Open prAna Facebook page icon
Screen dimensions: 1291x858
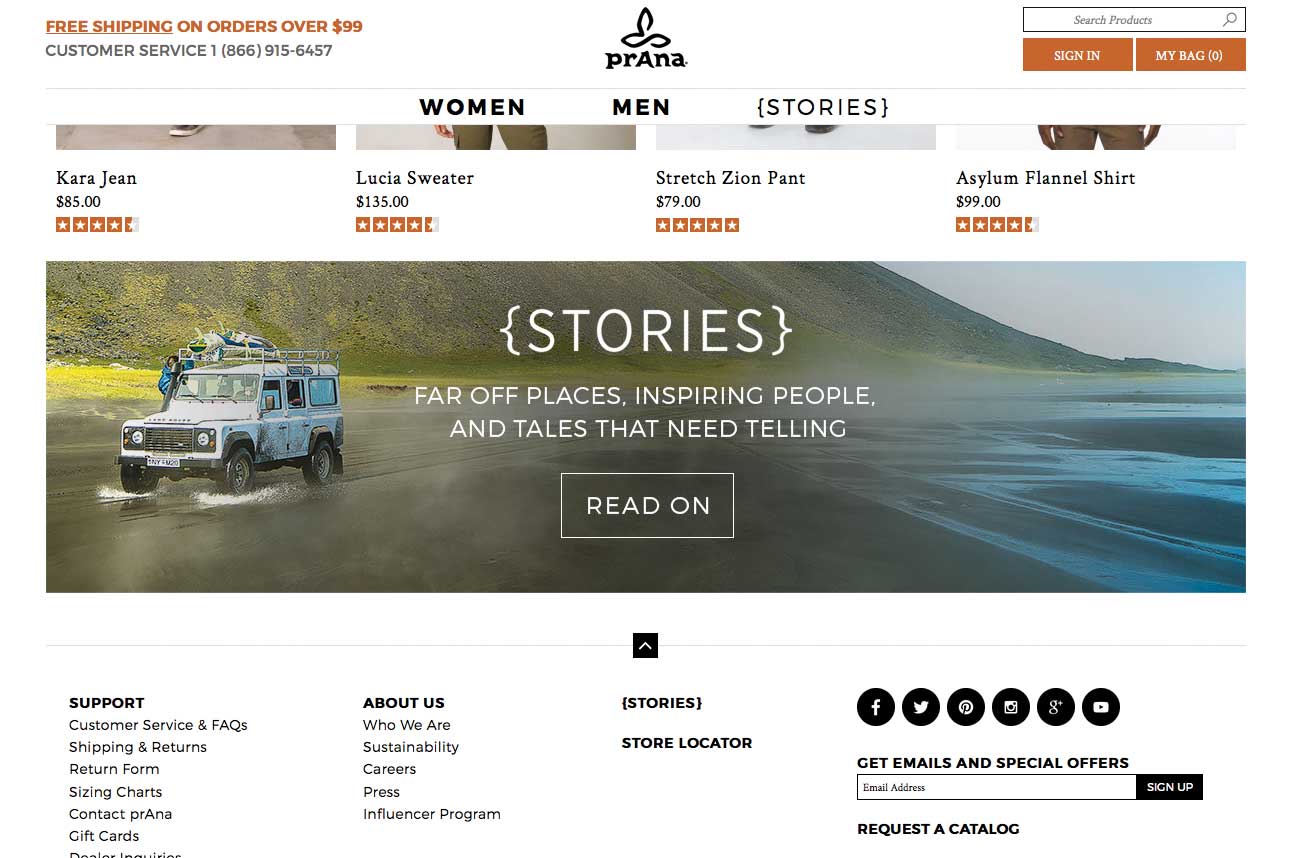875,707
